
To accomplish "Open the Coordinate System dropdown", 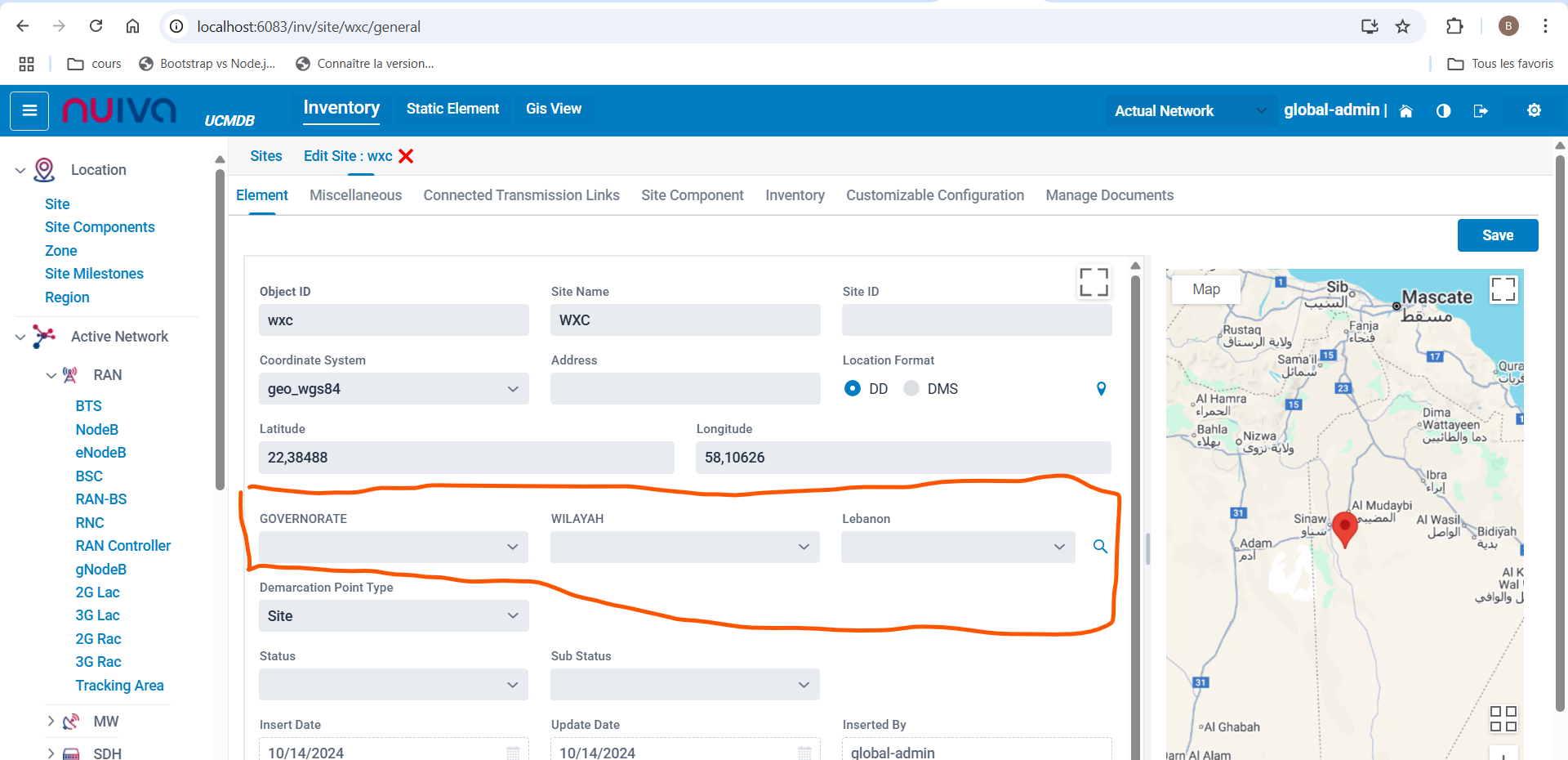I will (394, 389).
